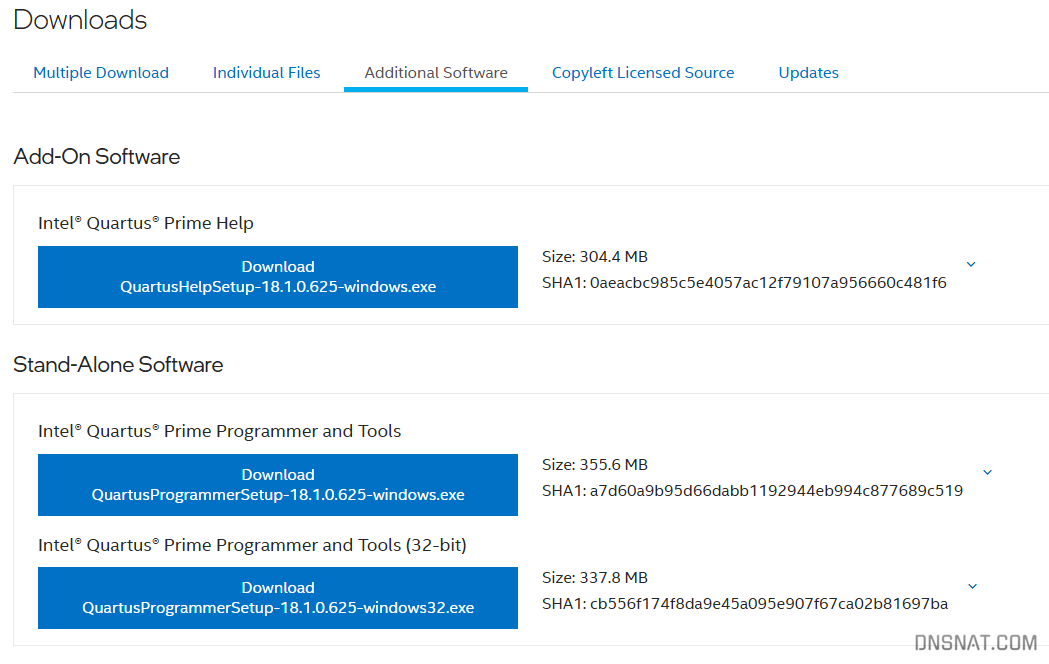
Task: Click the 'Add-On Software' heading
Action: coord(97,156)
